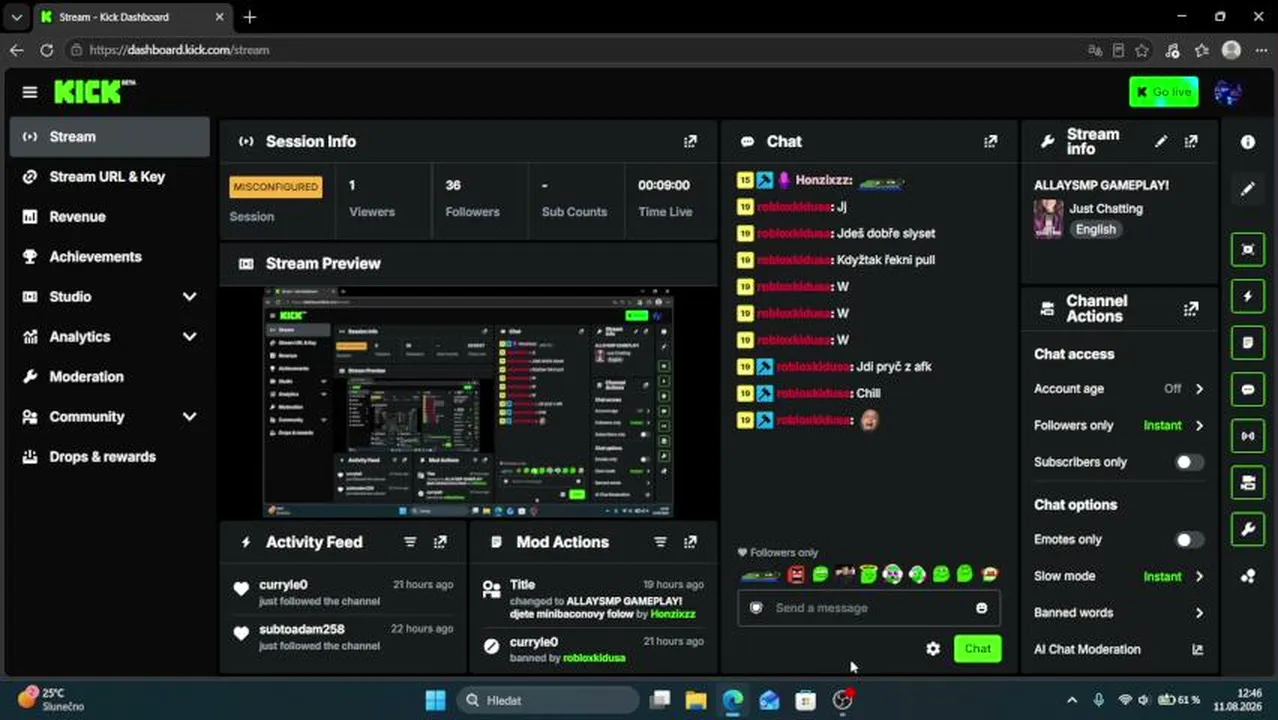This screenshot has width=1278, height=720.
Task: Pop out the Stream info panel
Action: [x=1191, y=142]
